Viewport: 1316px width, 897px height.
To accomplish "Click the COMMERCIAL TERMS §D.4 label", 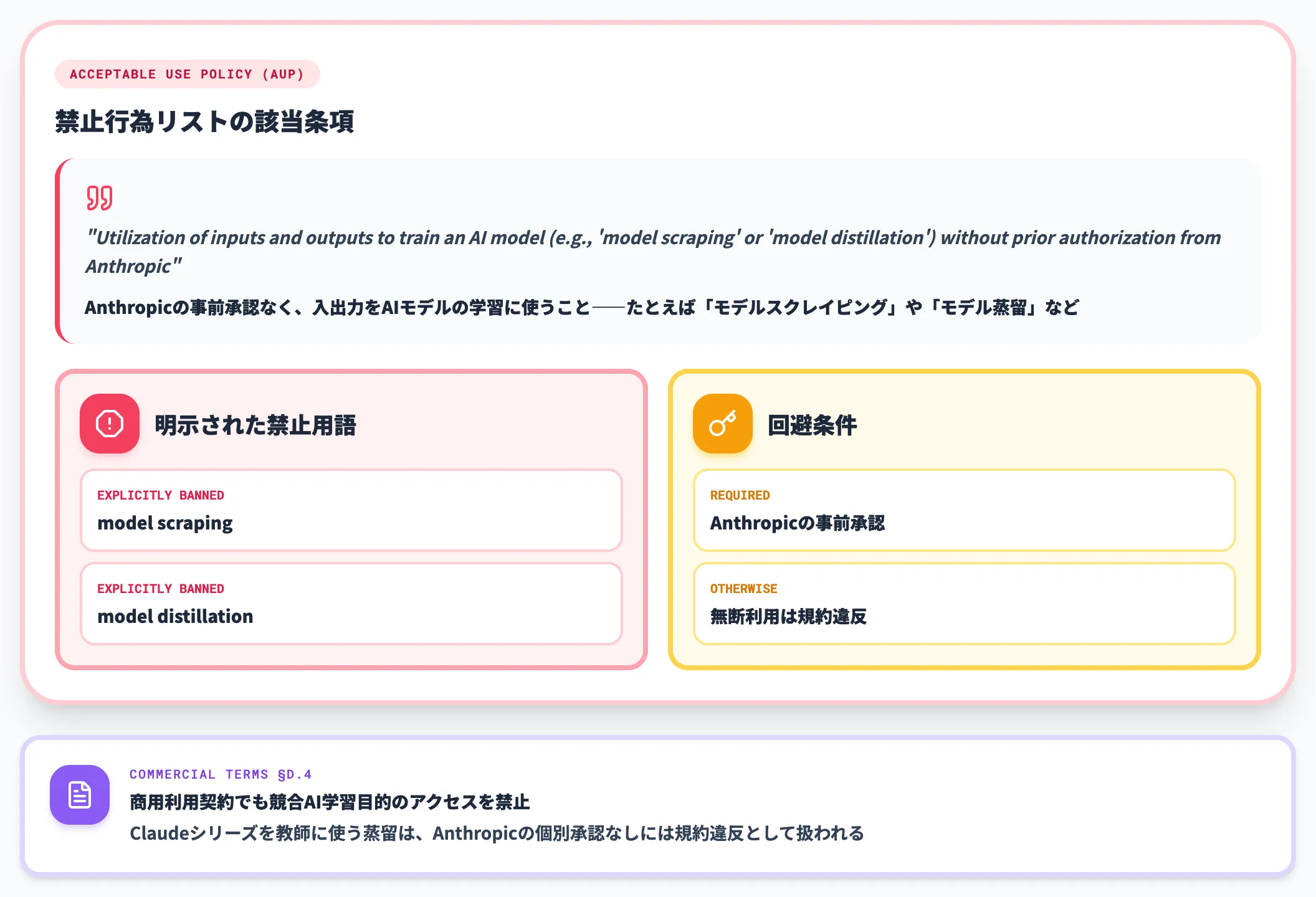I will 221,774.
